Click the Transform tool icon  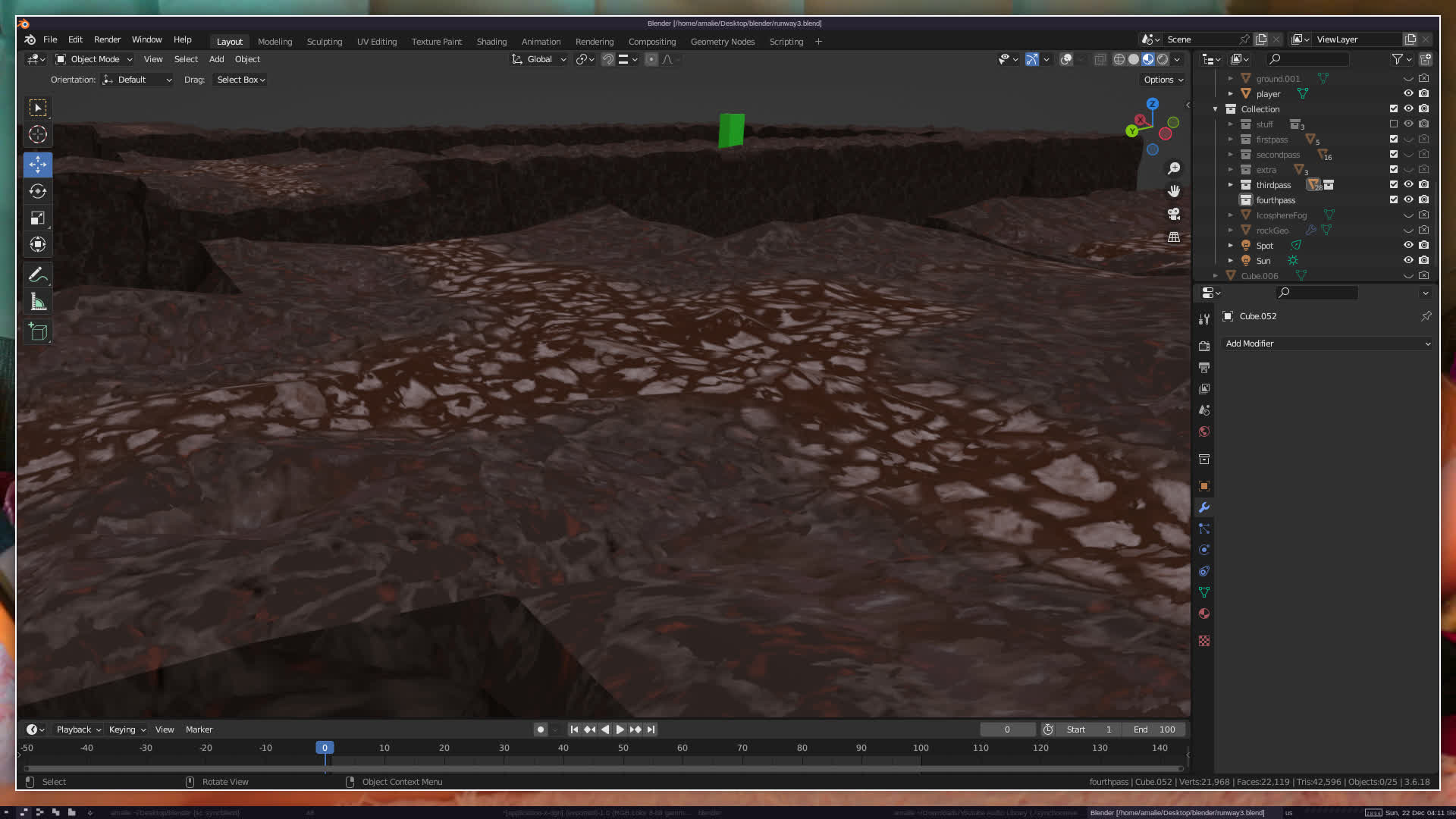(x=37, y=244)
